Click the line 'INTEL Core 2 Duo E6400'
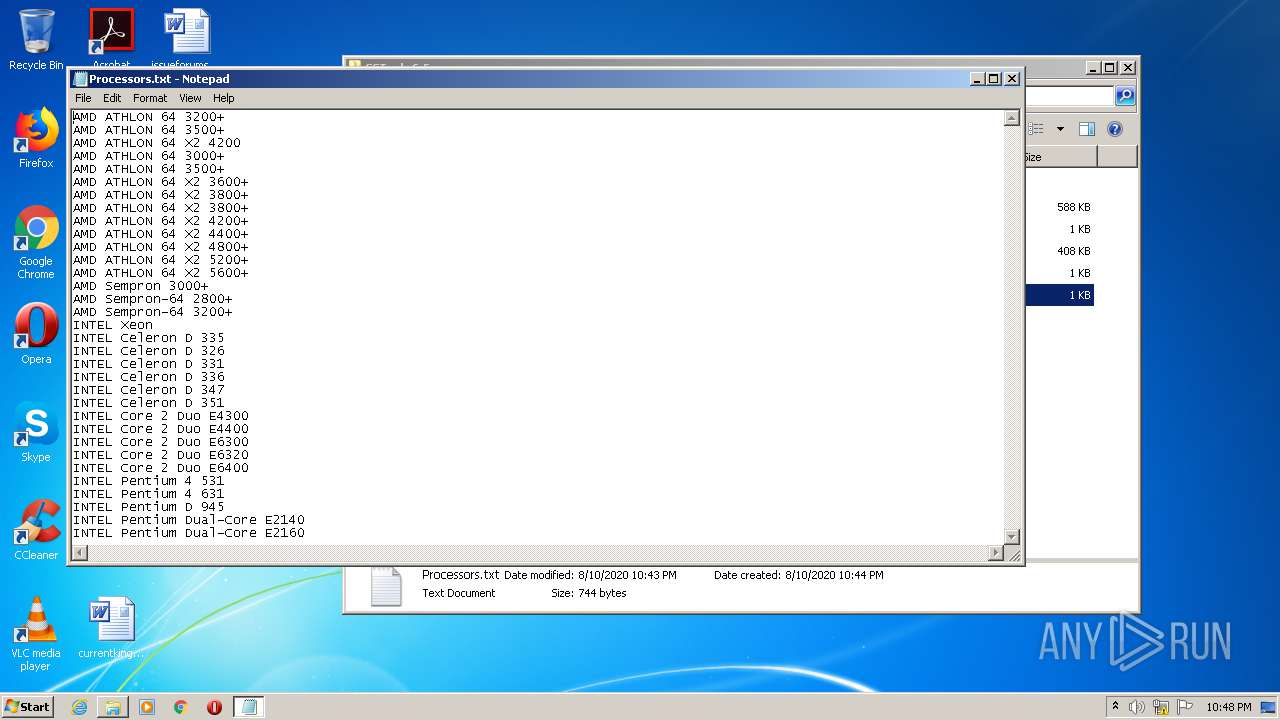Screen dimensions: 1280x720 coord(161,468)
